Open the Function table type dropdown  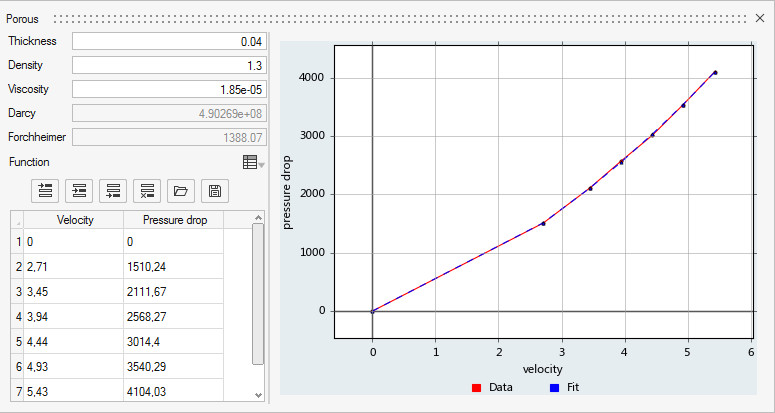tap(254, 162)
